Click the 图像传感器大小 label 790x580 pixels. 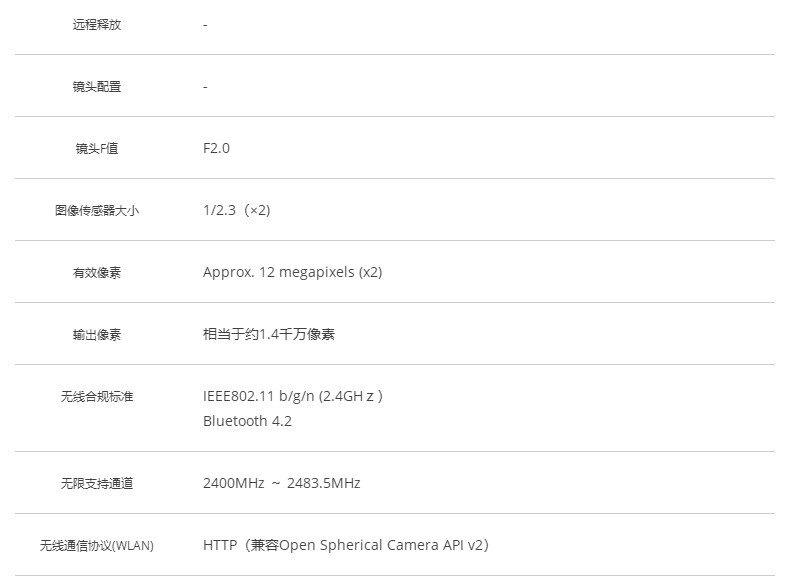(97, 211)
